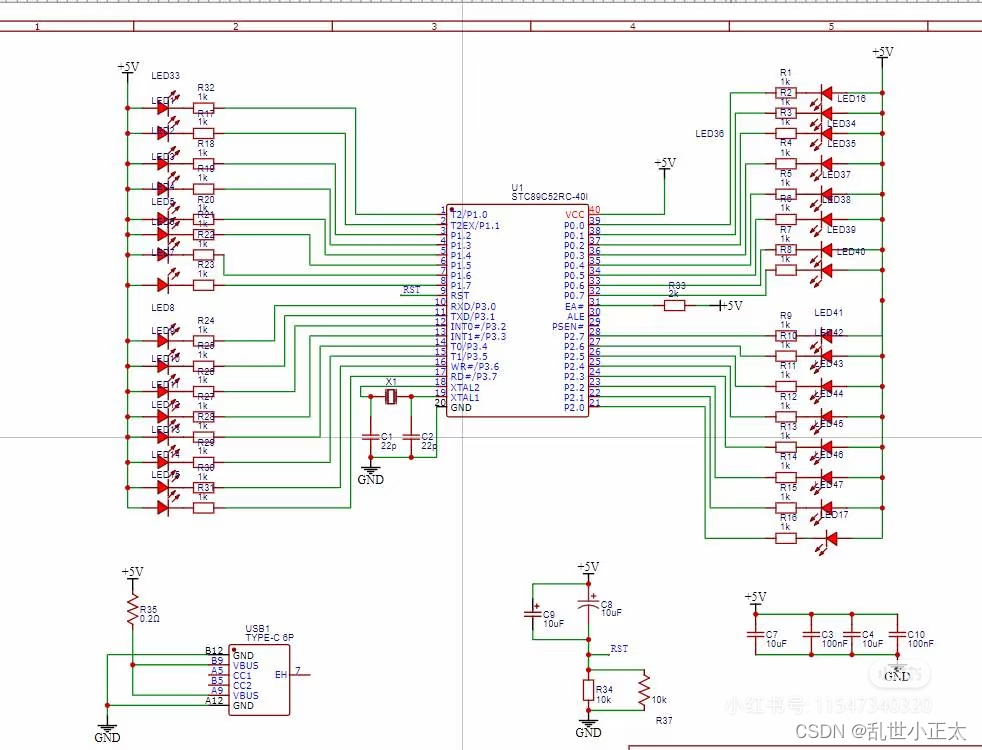
Task: Click the RST net label at pin 9
Action: click(x=412, y=290)
